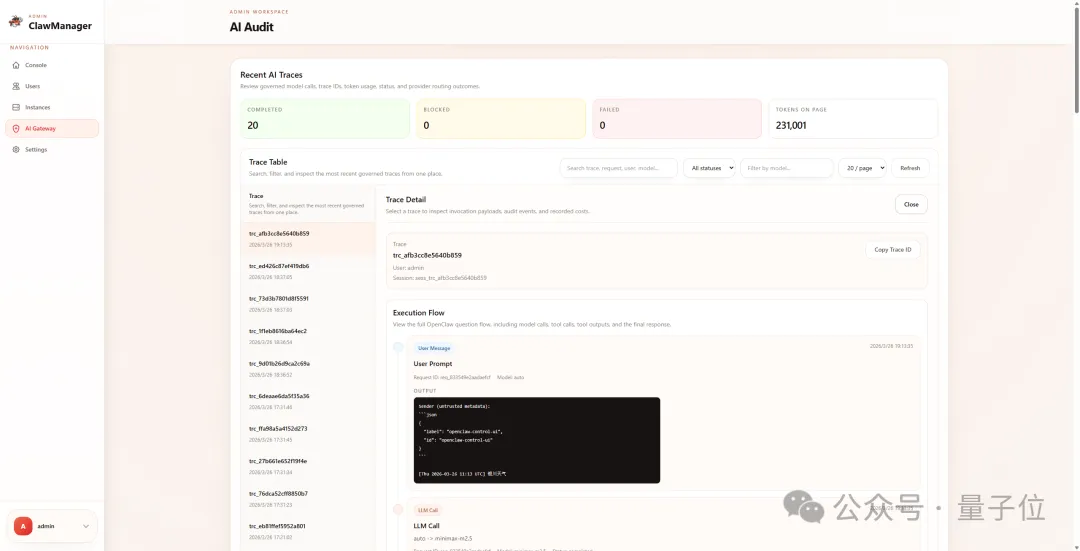Click the LLM Call tag label
The width and height of the screenshot is (1080, 551).
coord(428,510)
